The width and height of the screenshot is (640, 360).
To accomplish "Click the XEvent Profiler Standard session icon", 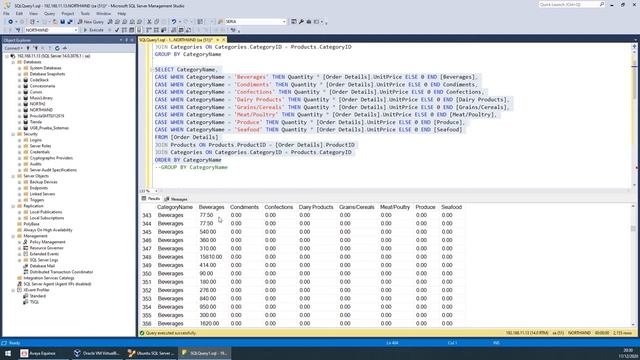I will point(26,296).
